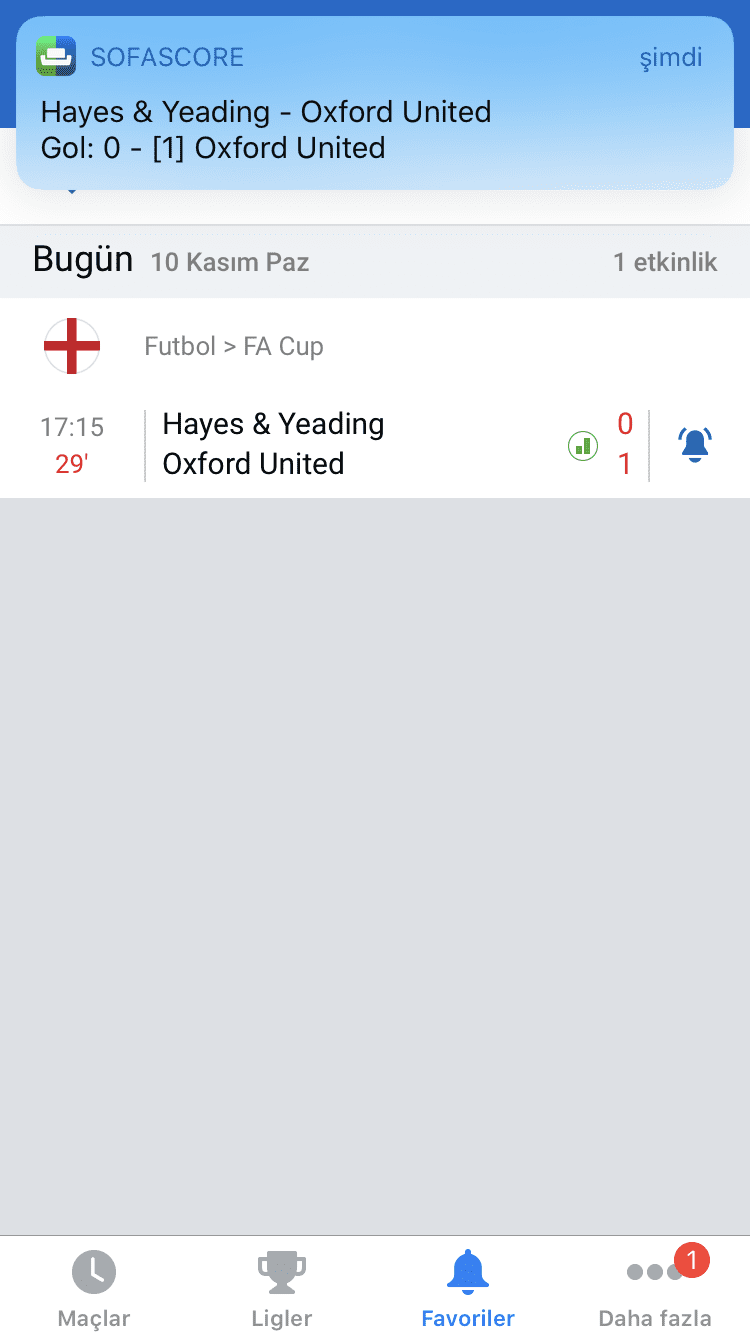Tap the 1 etkinlik event count
The image size is (750, 1334).
pos(665,262)
